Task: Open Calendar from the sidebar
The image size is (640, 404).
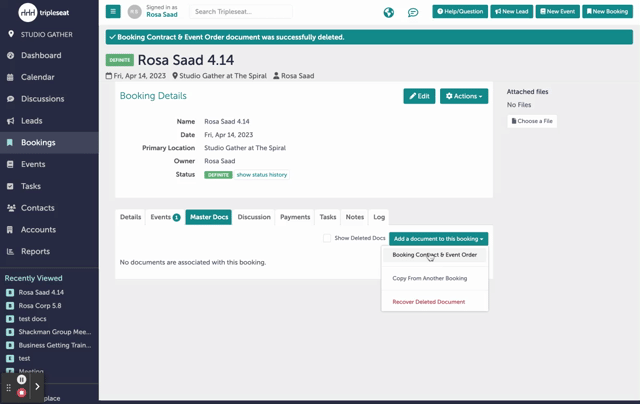Action: tap(38, 77)
